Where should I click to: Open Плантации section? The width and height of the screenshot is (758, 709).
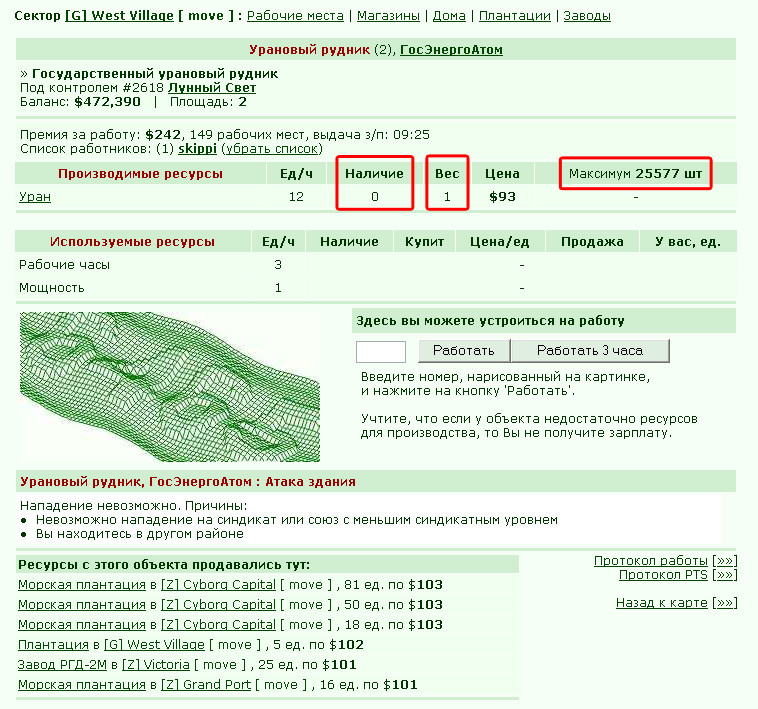(x=514, y=15)
